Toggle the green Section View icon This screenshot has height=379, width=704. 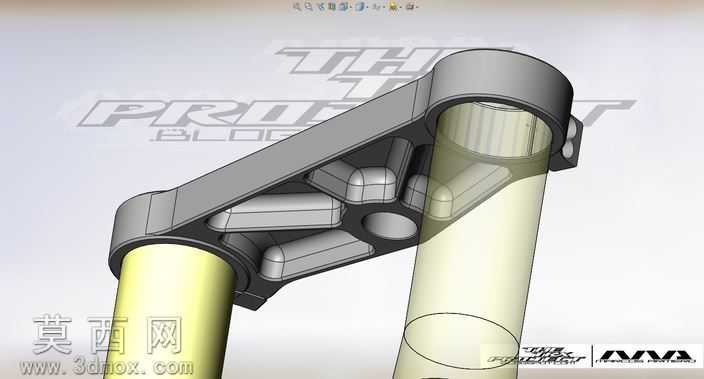click(x=332, y=6)
